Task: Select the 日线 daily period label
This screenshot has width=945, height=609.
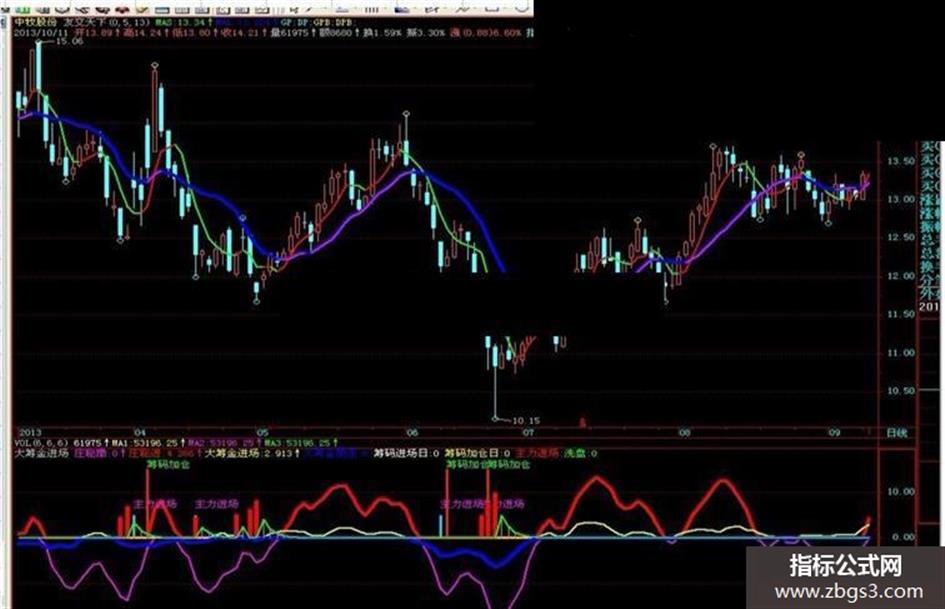Action: point(897,433)
